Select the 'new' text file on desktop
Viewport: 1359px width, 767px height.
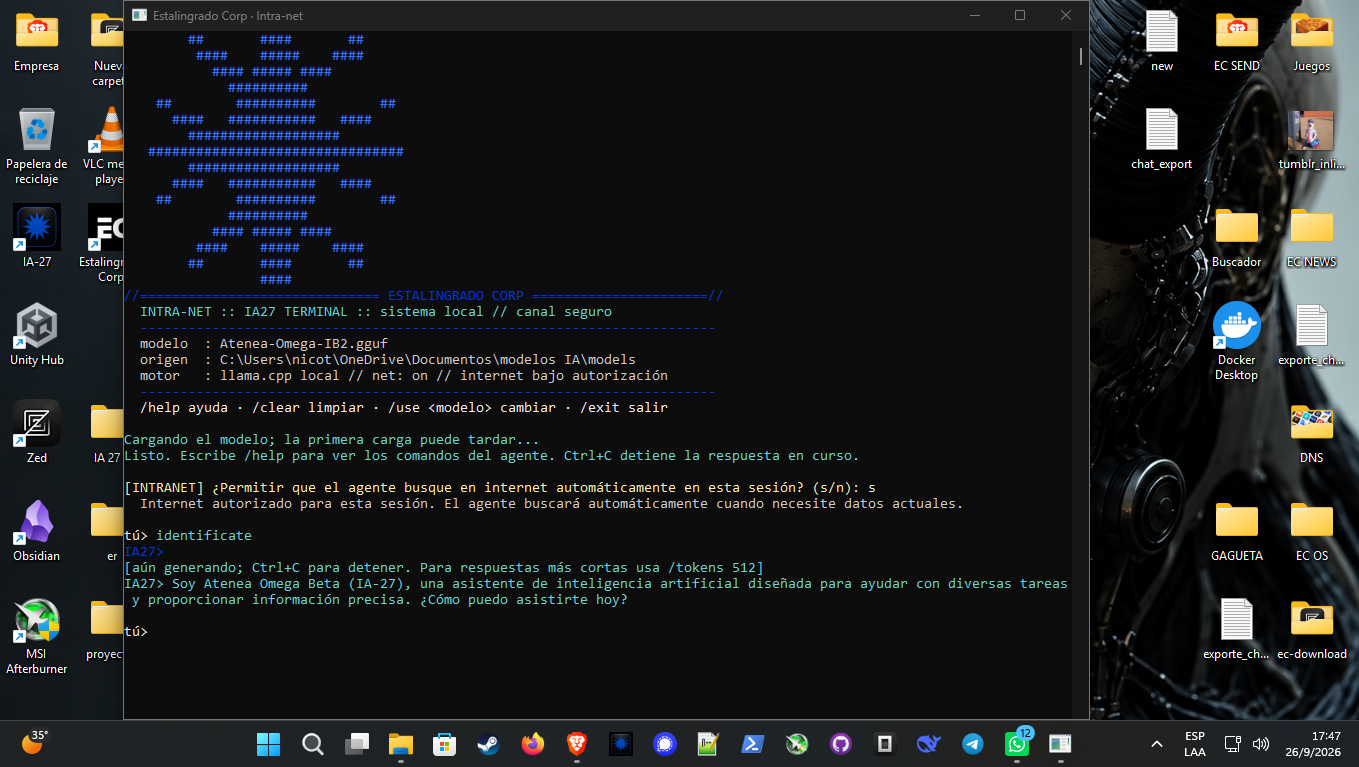pyautogui.click(x=1162, y=41)
